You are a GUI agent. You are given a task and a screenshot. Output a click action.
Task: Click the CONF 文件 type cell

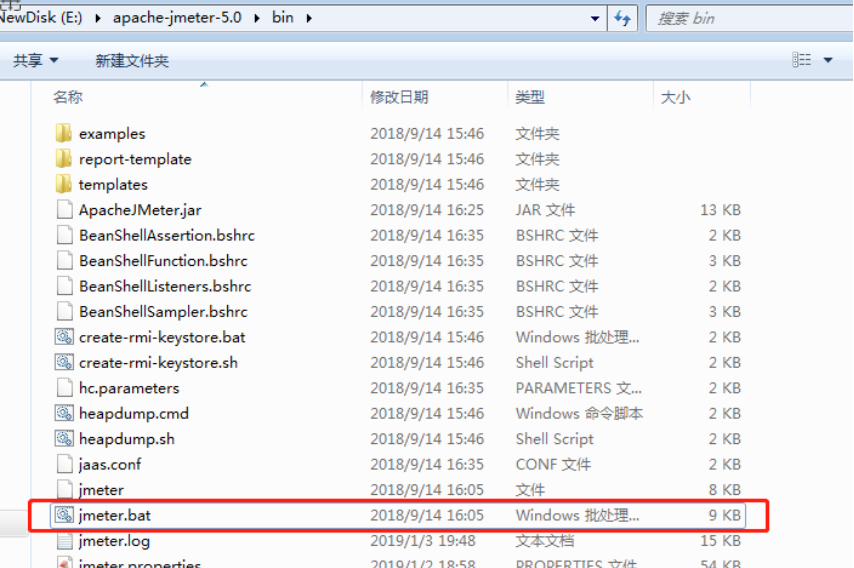click(553, 464)
